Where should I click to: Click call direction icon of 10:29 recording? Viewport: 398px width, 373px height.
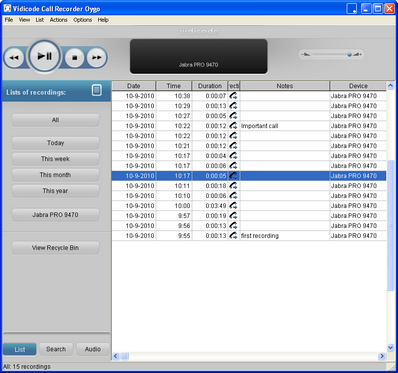(234, 106)
